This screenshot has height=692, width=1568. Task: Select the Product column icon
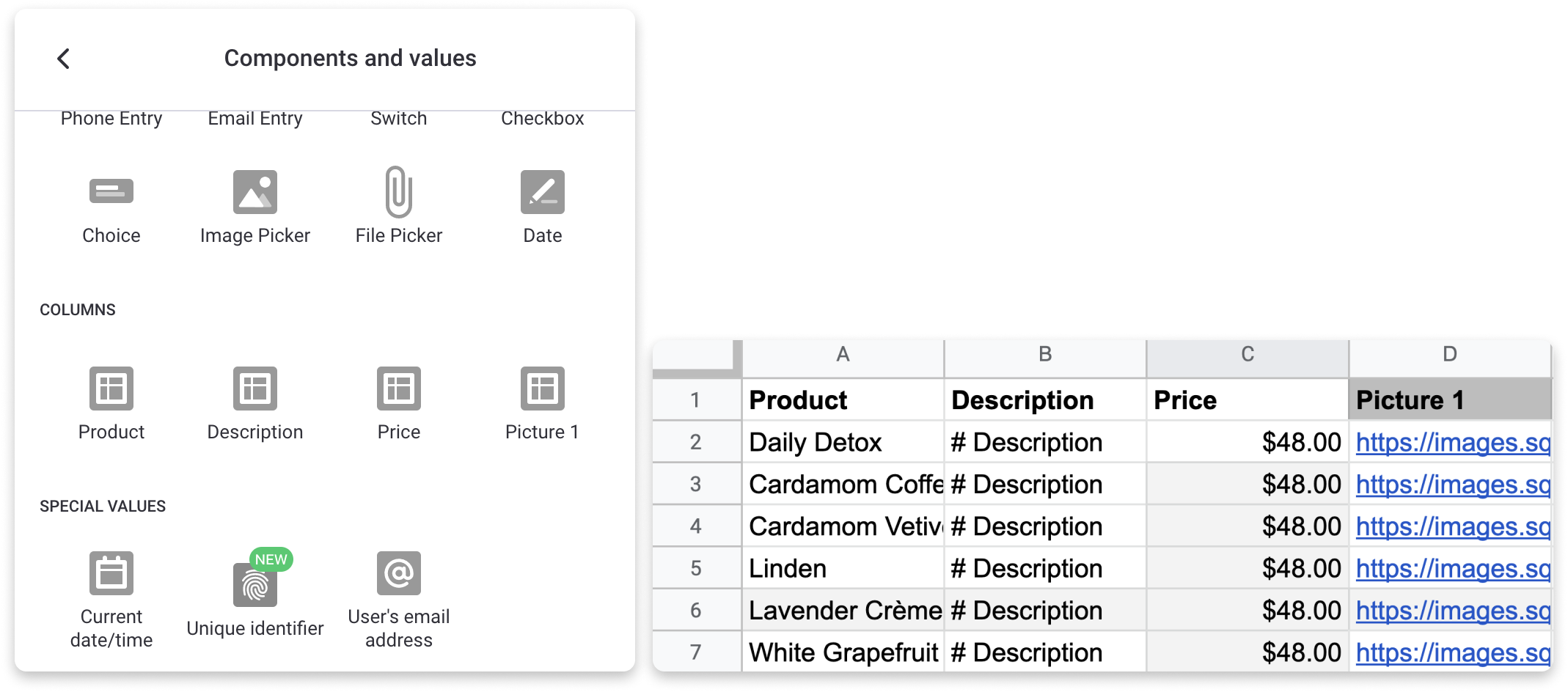coord(111,389)
